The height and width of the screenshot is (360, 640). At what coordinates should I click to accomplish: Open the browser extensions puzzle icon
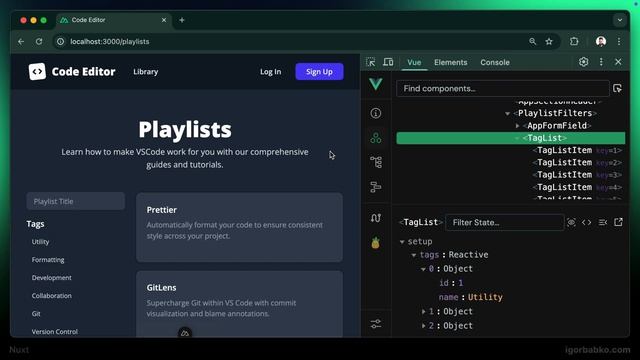(x=574, y=42)
